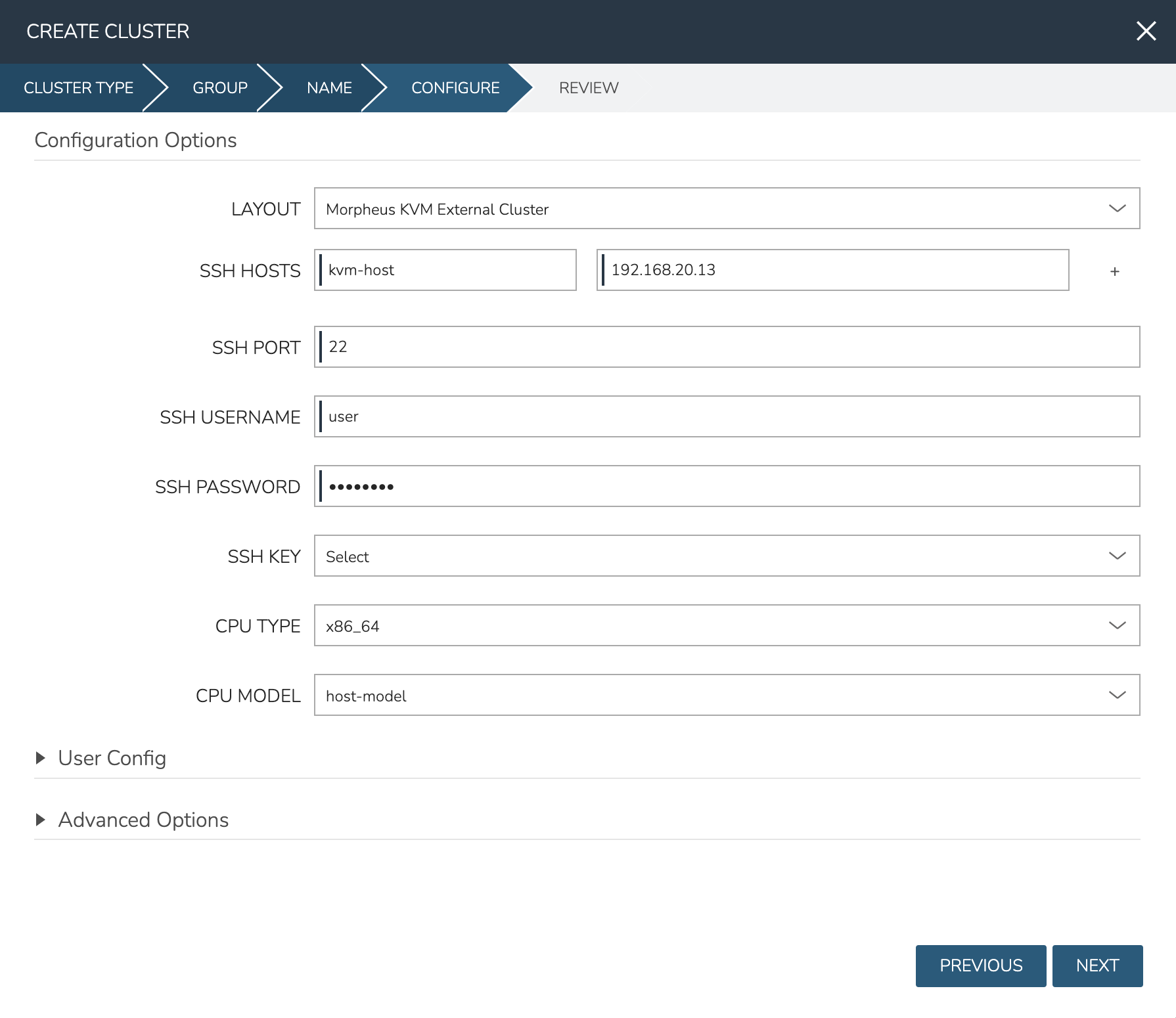
Task: Add another SSH host with plus icon
Action: [x=1114, y=271]
